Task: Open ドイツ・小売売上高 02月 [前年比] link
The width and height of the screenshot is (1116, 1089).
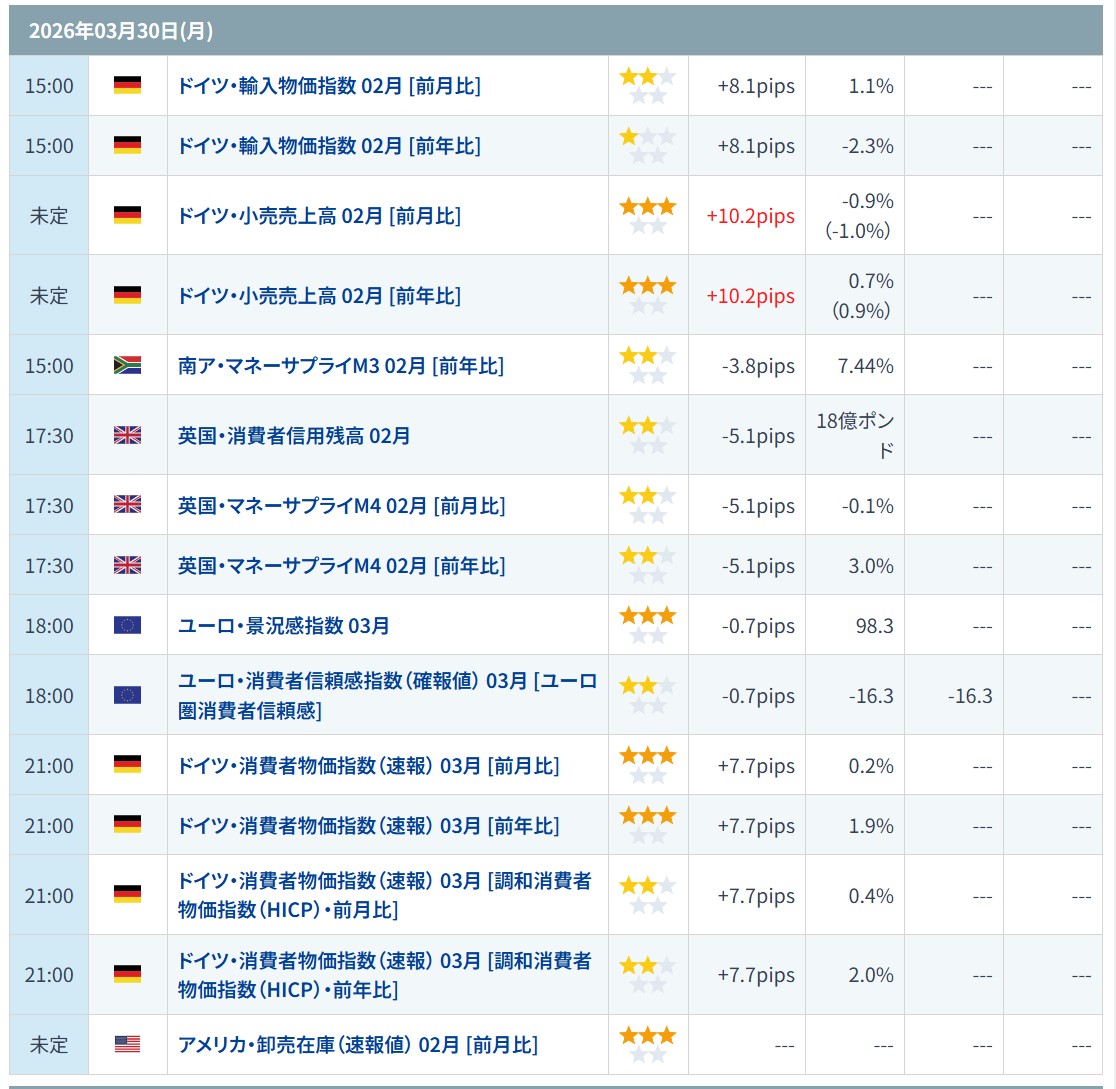Action: coord(319,296)
